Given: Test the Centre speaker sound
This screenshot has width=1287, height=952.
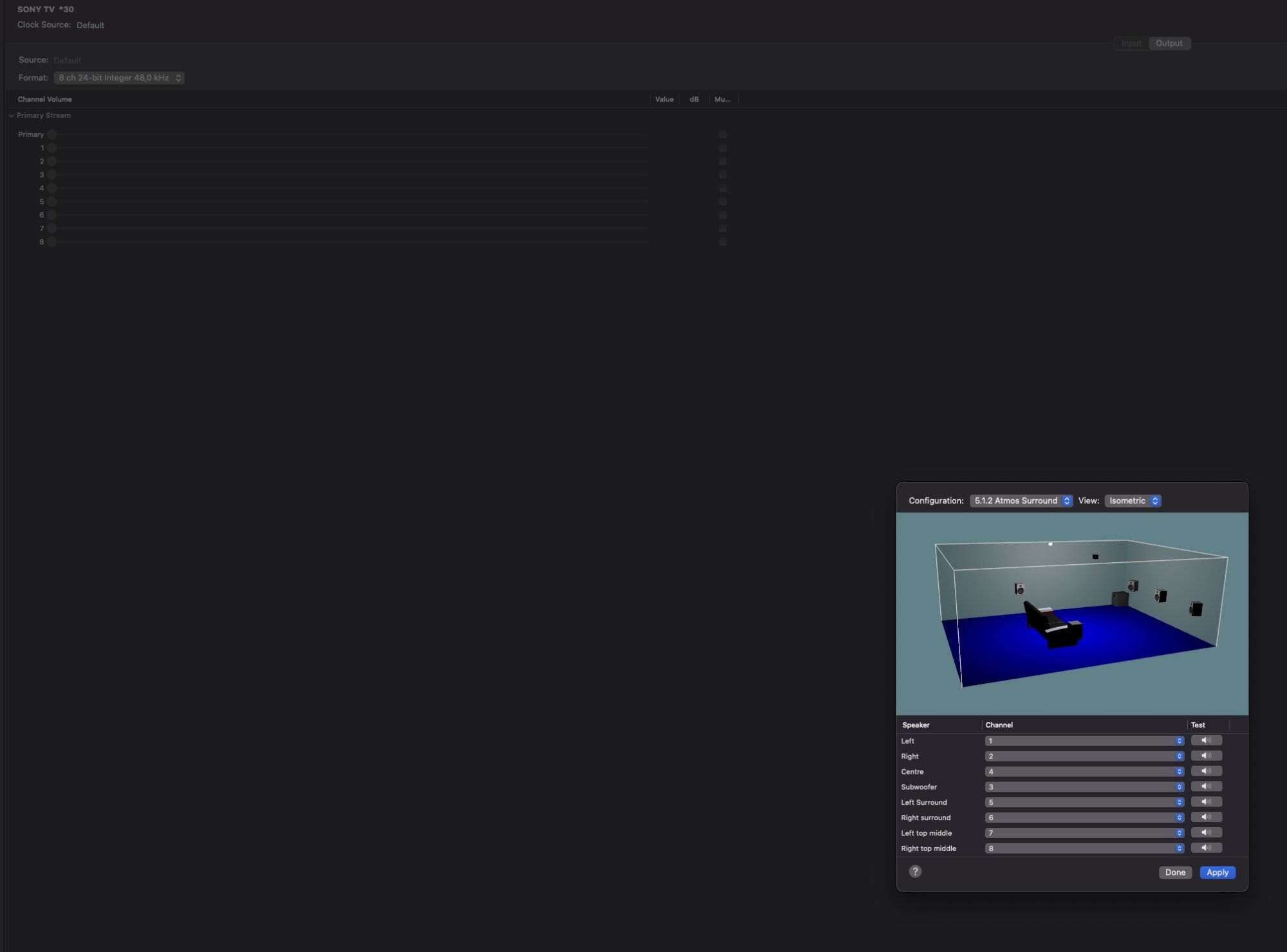Looking at the screenshot, I should [1206, 771].
